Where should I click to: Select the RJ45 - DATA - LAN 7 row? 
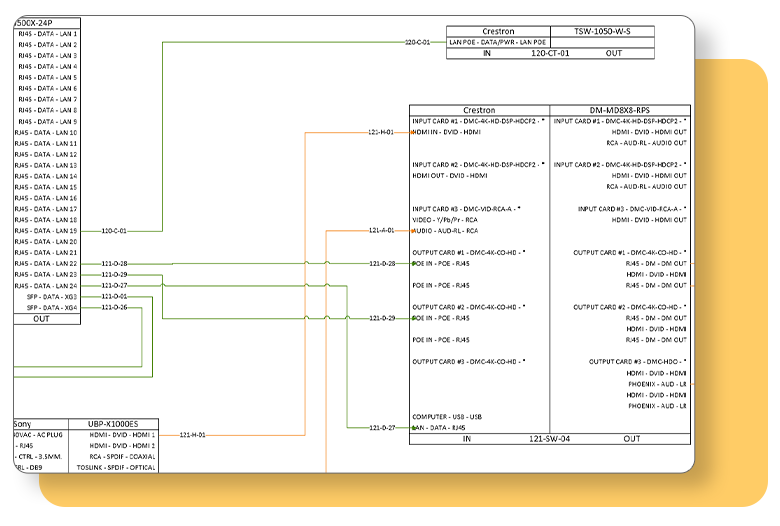pos(48,100)
